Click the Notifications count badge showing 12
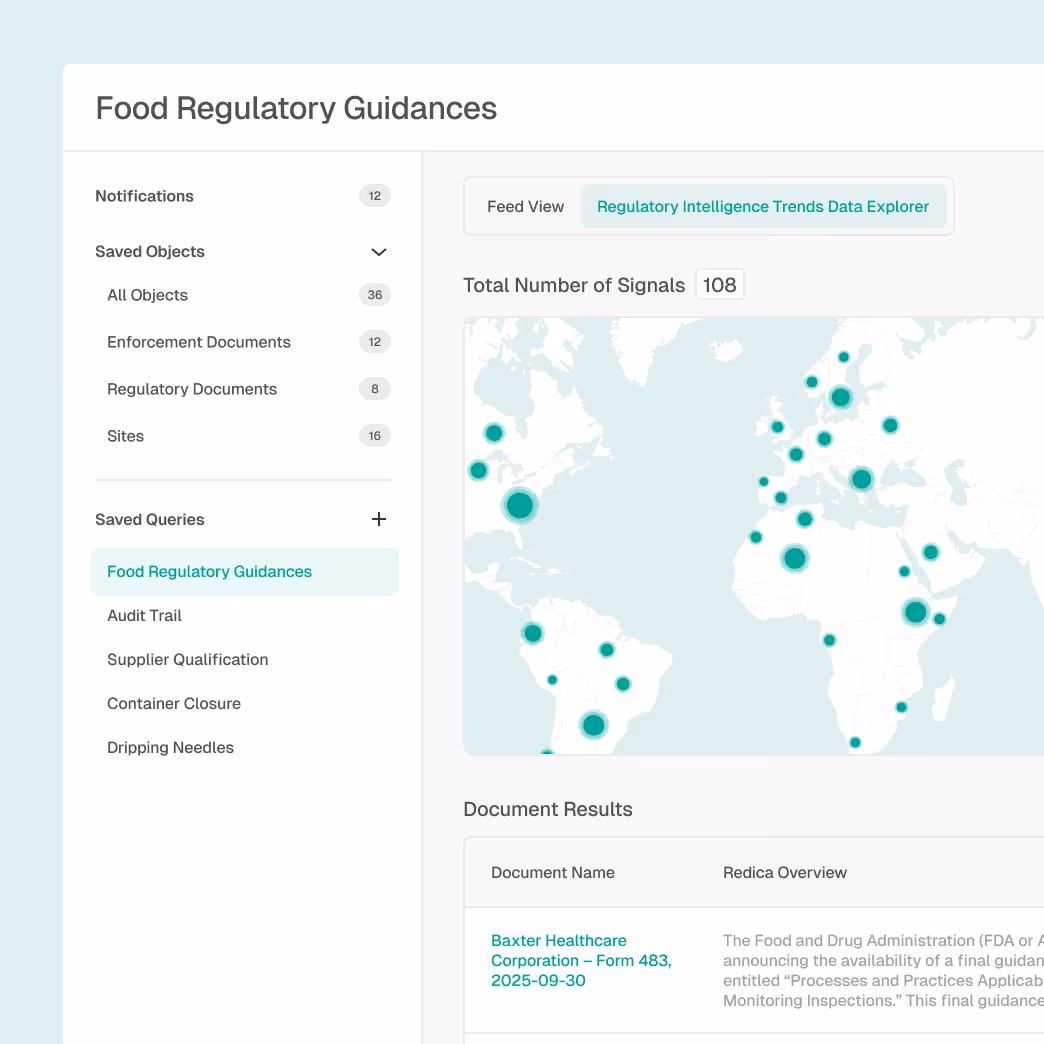Screen dimensions: 1044x1044 [375, 196]
